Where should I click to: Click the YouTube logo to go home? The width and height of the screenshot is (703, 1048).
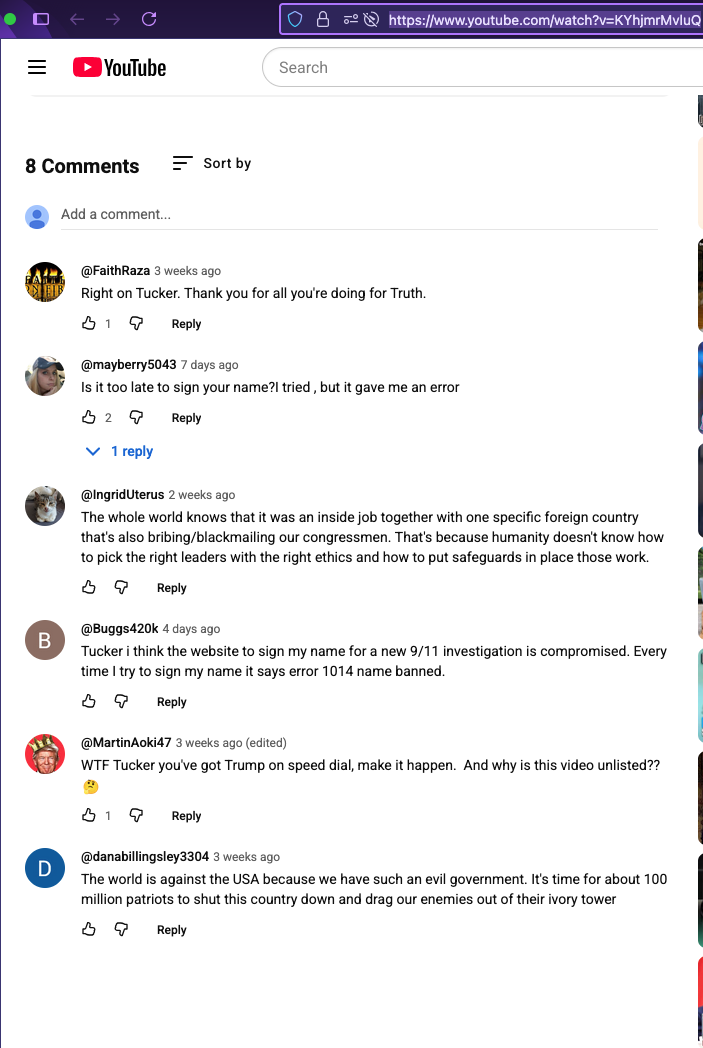[x=119, y=67]
